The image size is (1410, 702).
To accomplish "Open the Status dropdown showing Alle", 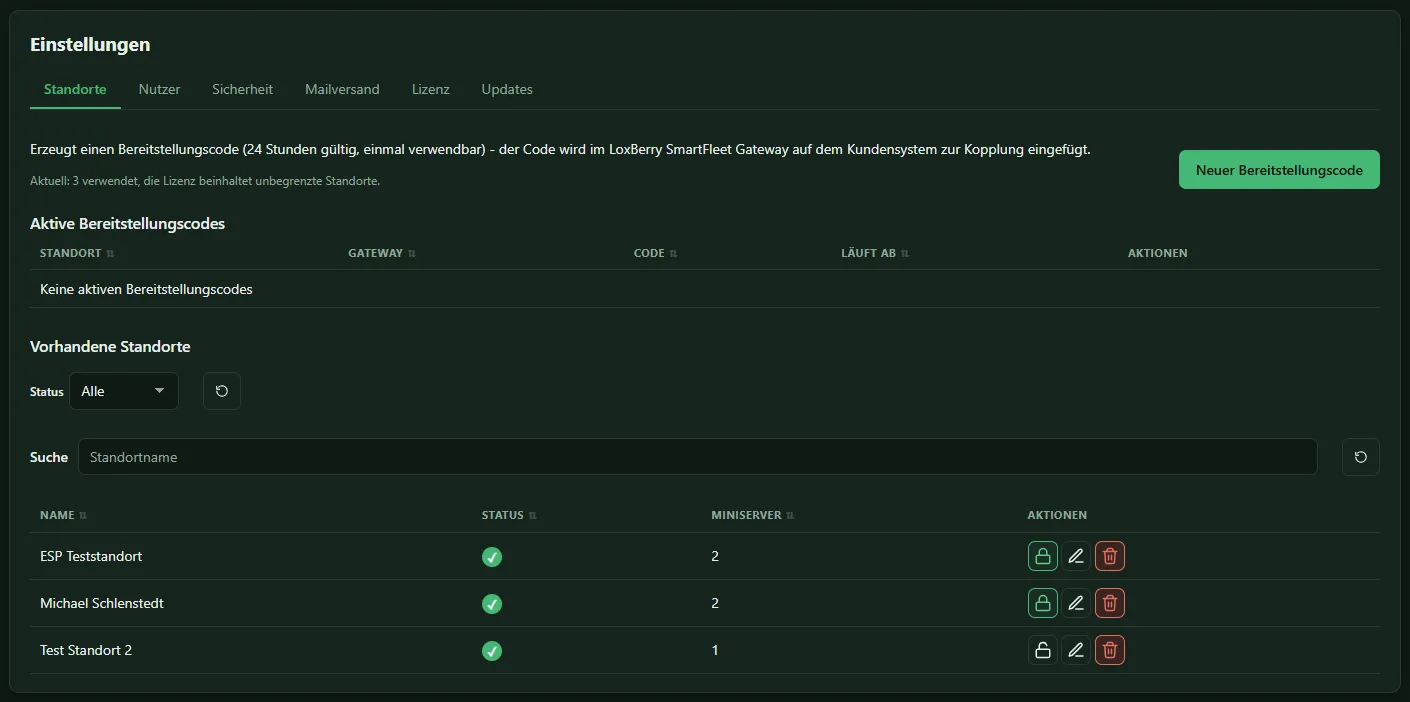I will [124, 391].
